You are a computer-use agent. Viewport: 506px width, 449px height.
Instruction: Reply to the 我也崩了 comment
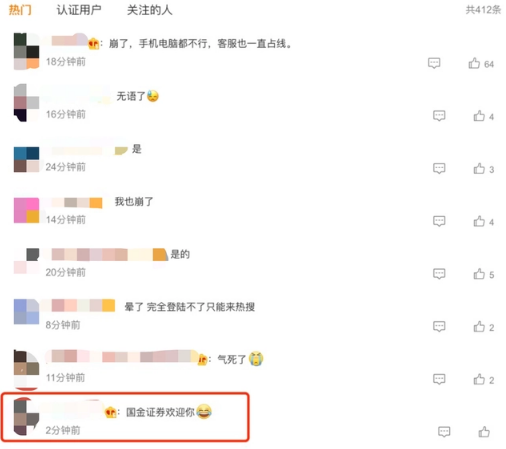coord(439,221)
